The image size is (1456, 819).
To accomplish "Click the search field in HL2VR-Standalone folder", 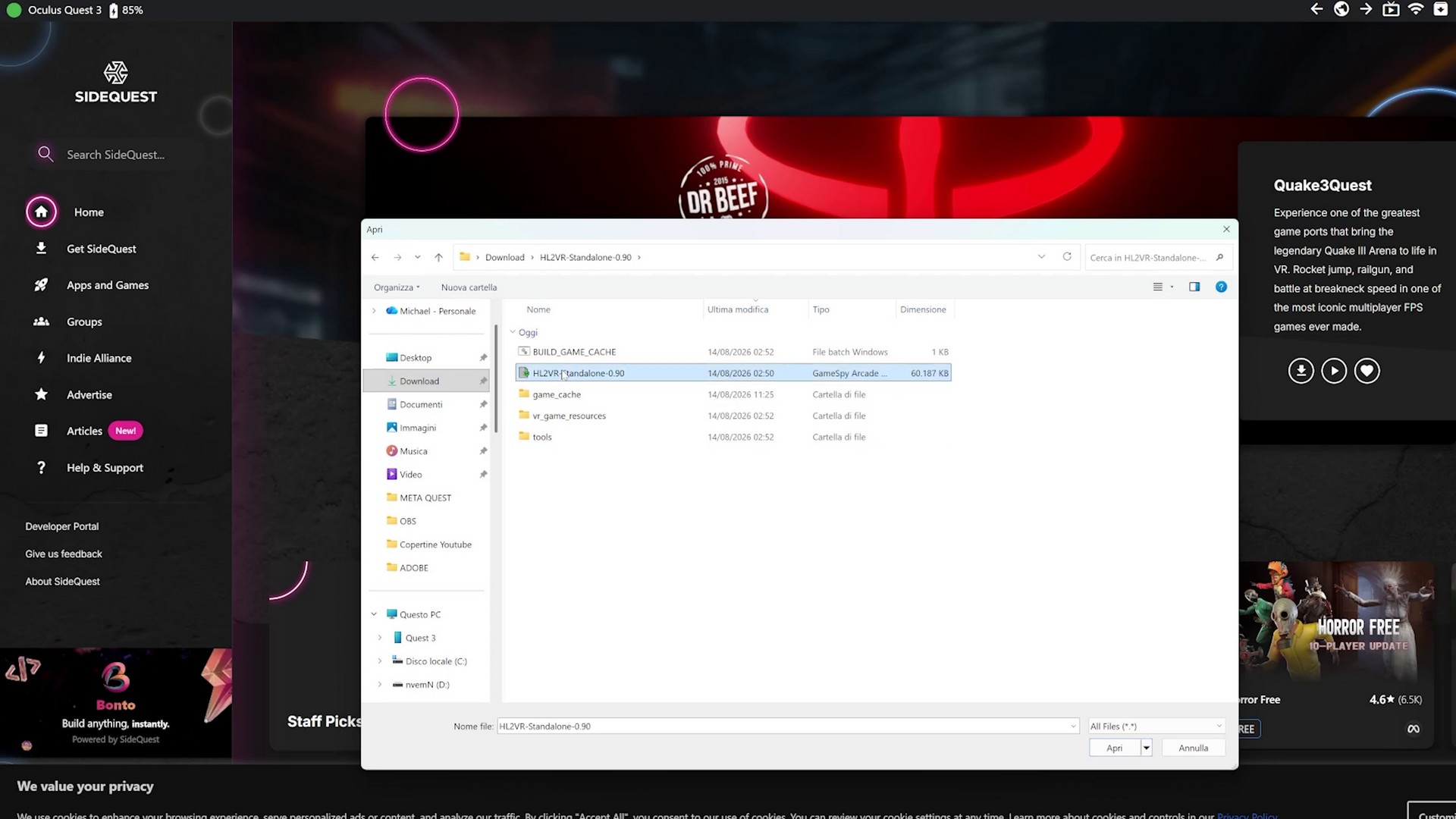I will (1158, 258).
